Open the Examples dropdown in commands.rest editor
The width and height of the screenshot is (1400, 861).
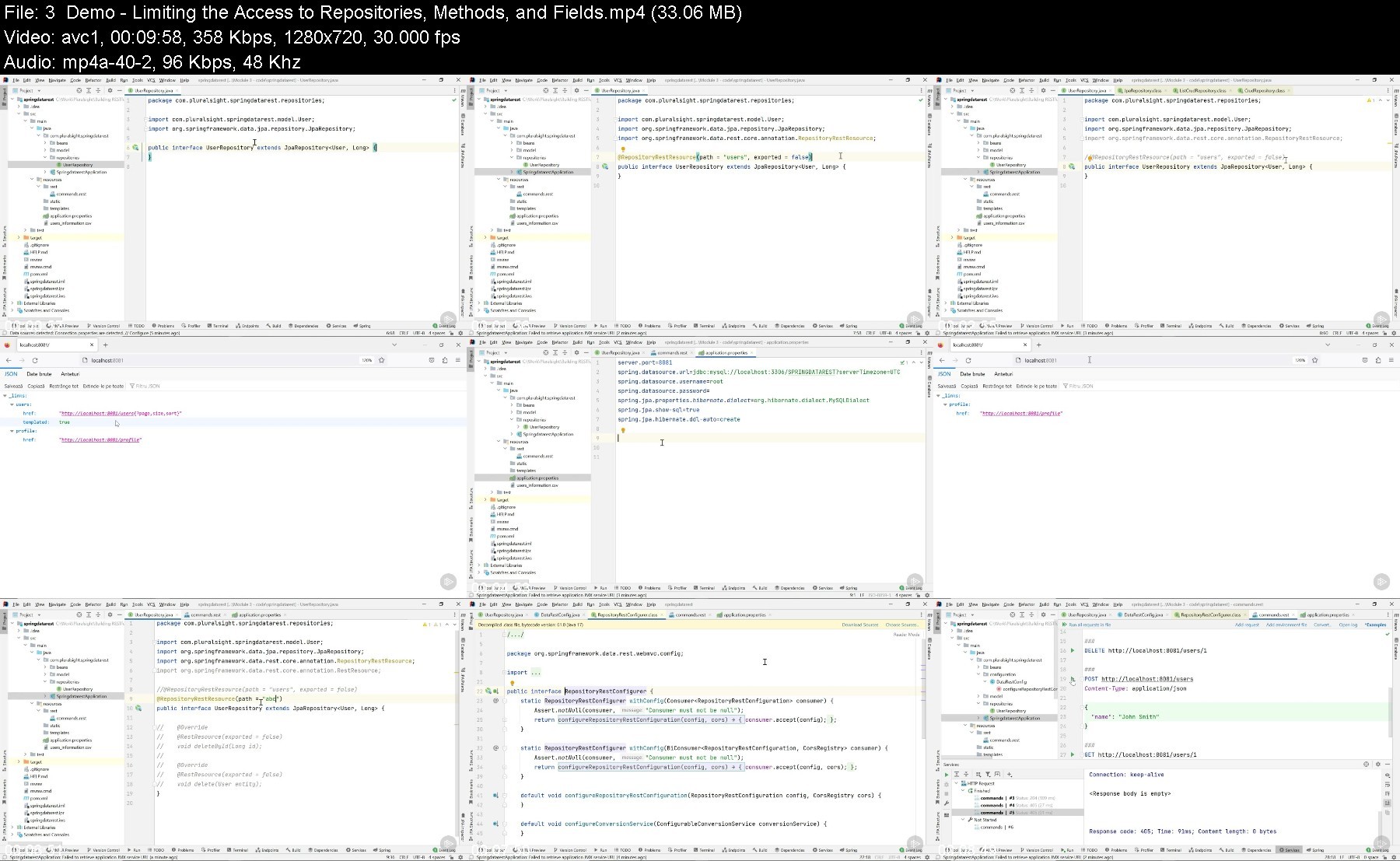pyautogui.click(x=1375, y=625)
